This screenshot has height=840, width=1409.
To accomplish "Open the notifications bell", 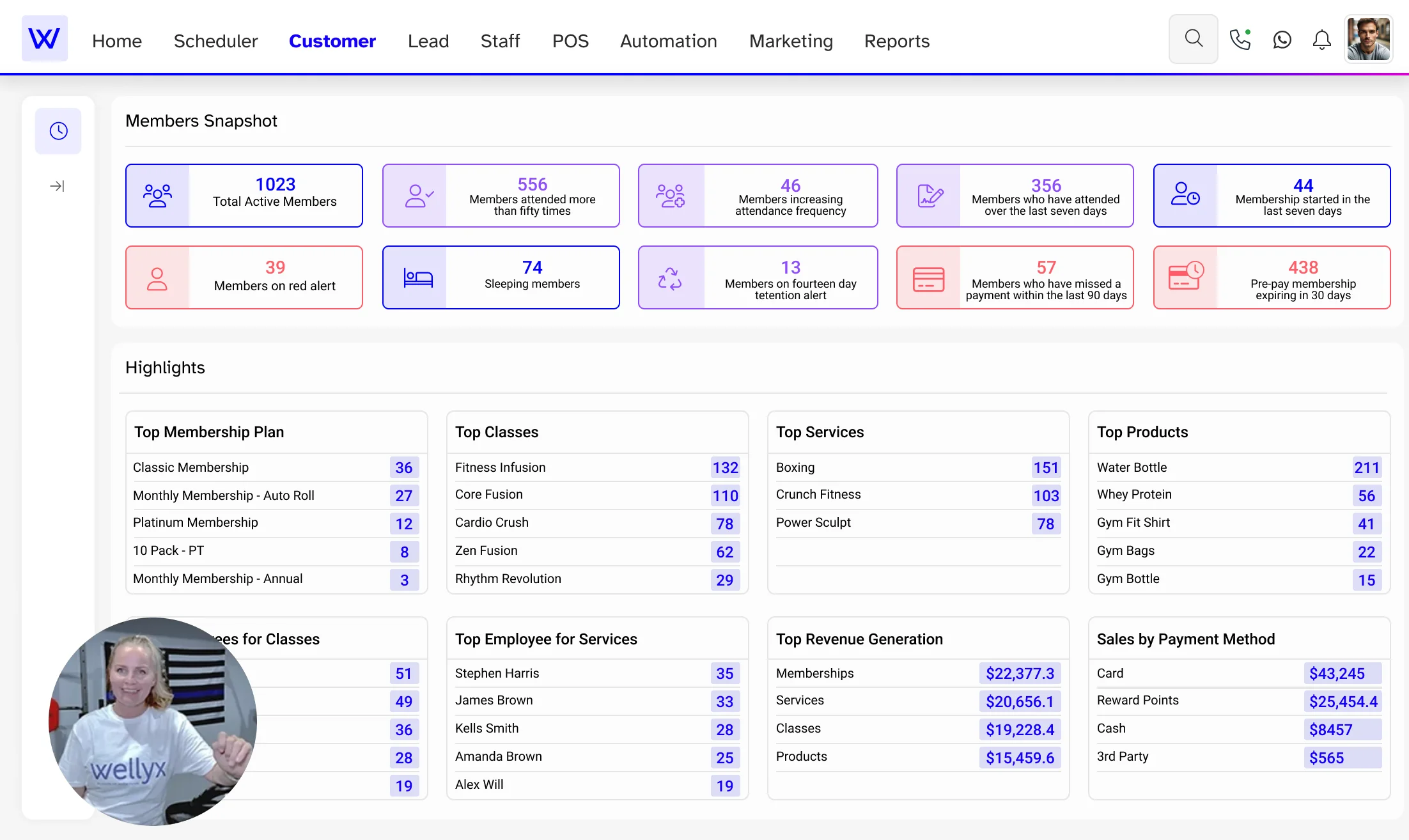I will tap(1321, 40).
